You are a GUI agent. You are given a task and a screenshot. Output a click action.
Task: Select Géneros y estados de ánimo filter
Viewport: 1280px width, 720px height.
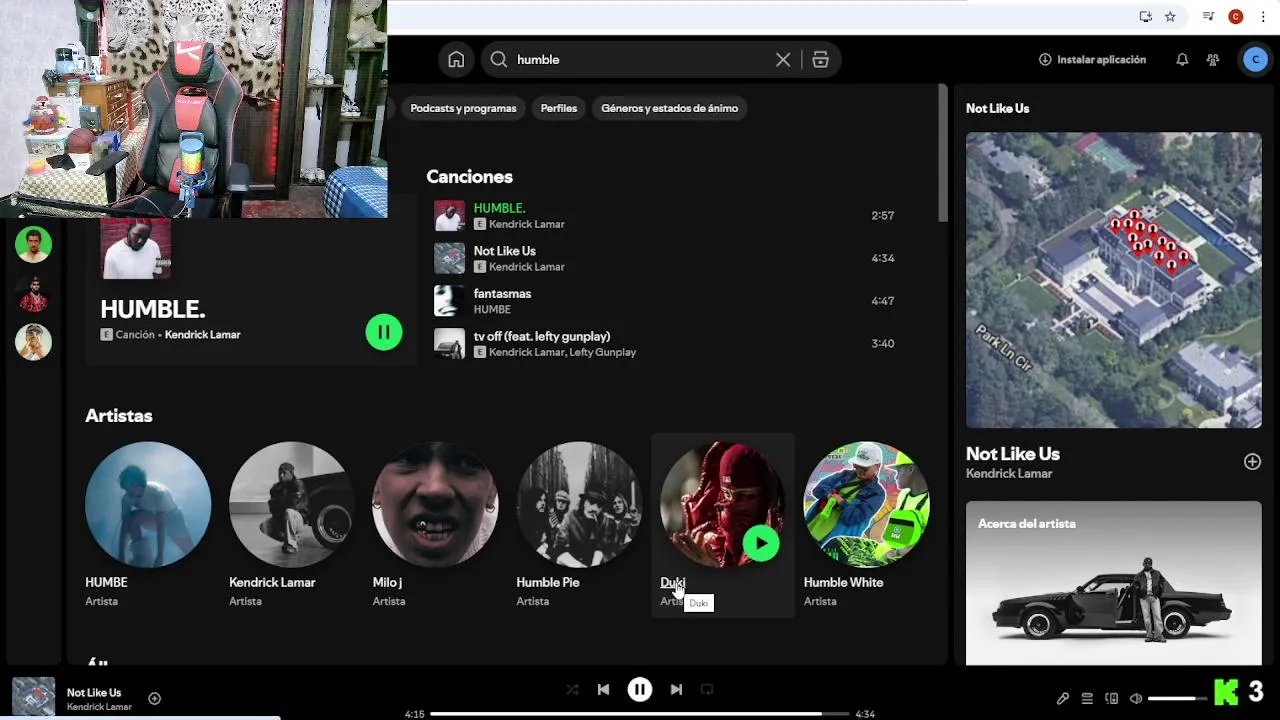coord(670,108)
